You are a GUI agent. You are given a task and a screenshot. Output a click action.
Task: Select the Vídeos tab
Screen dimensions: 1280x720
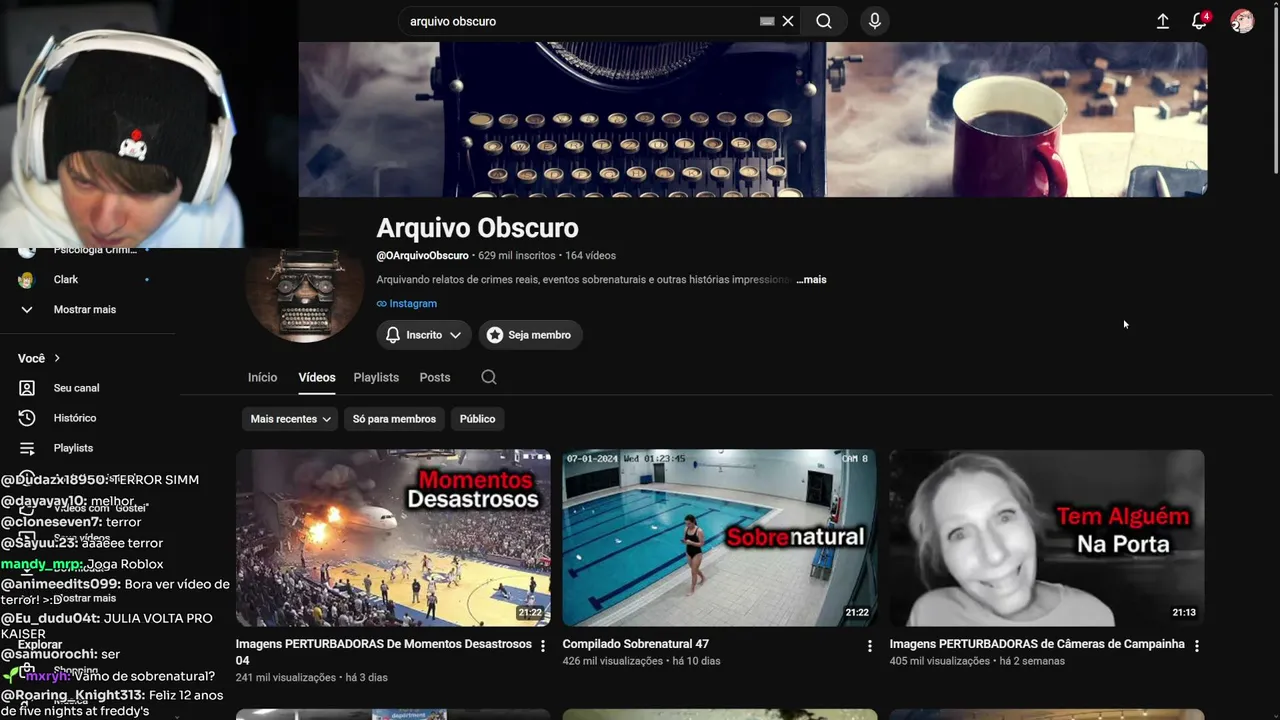[x=317, y=377]
